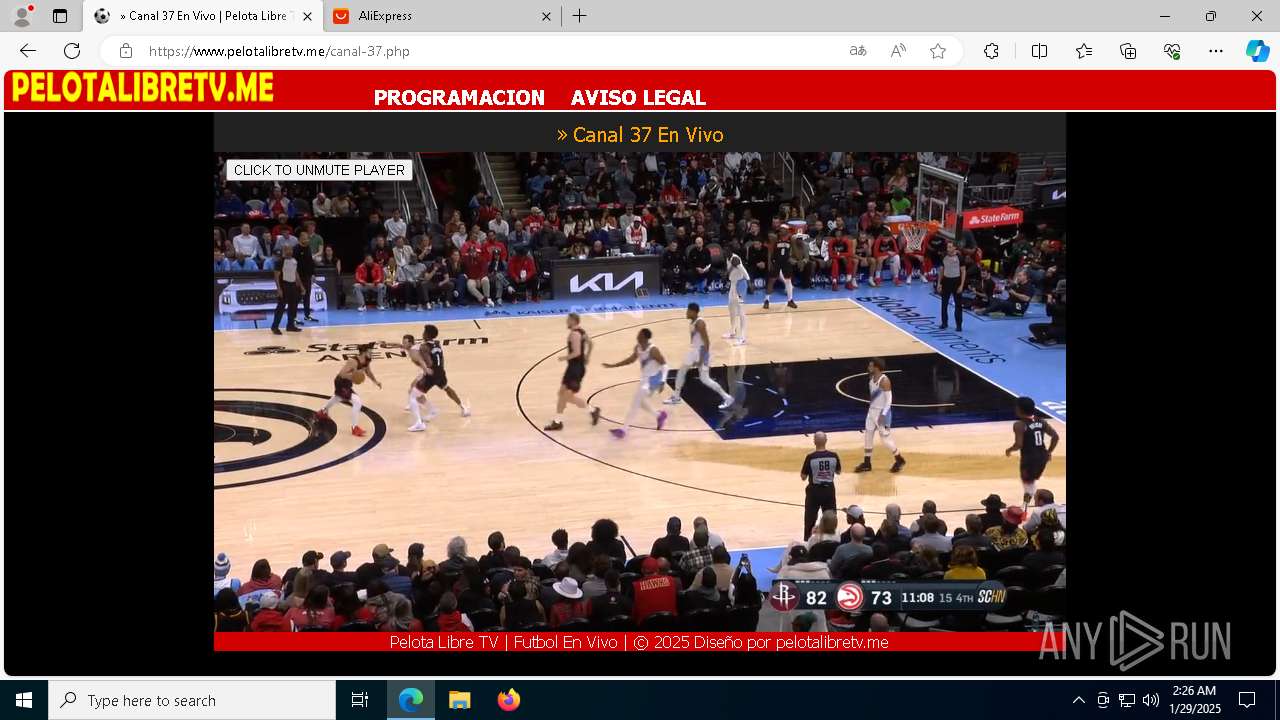Image resolution: width=1280 pixels, height=720 pixels.
Task: Open the clock showing 2:26 AM
Action: [1194, 700]
